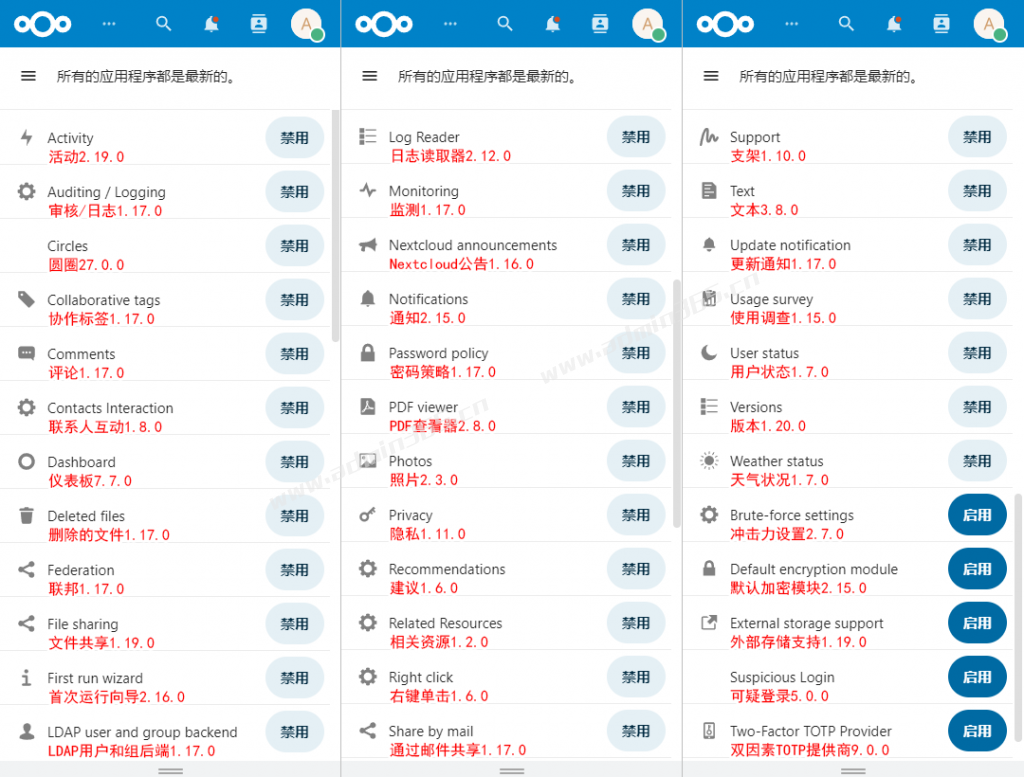This screenshot has height=777, width=1024.
Task: Click the Weather status sun icon
Action: 709,460
